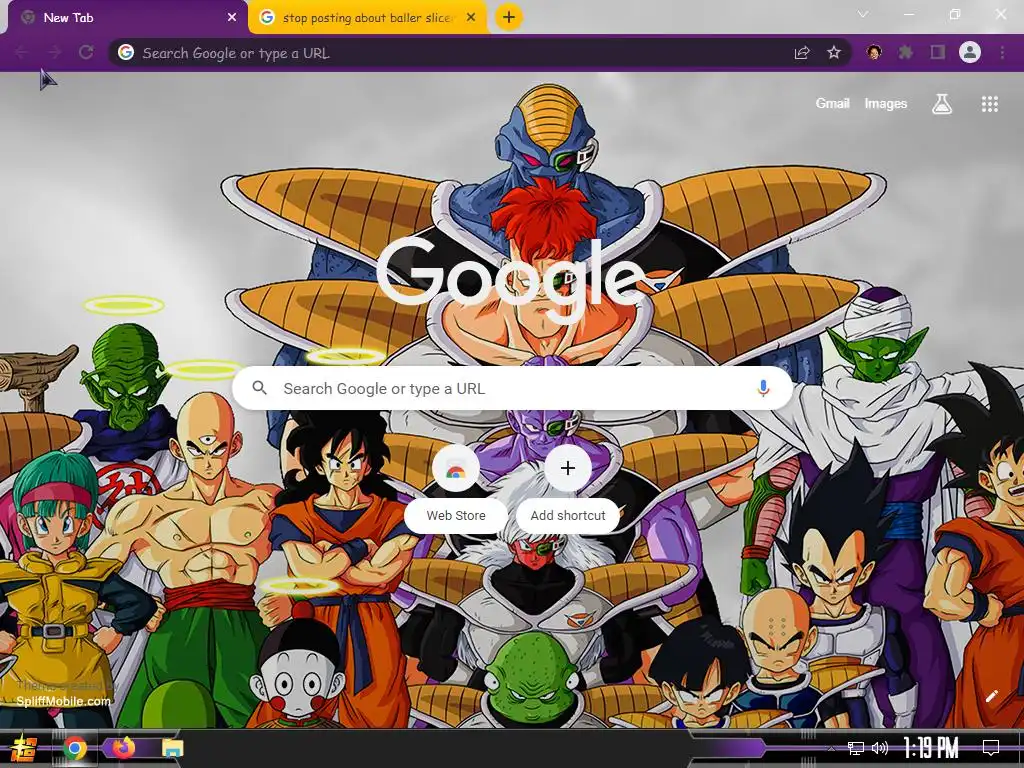Screen dimensions: 1024x768
Task: Click the Google icon in address bar
Action: (126, 52)
